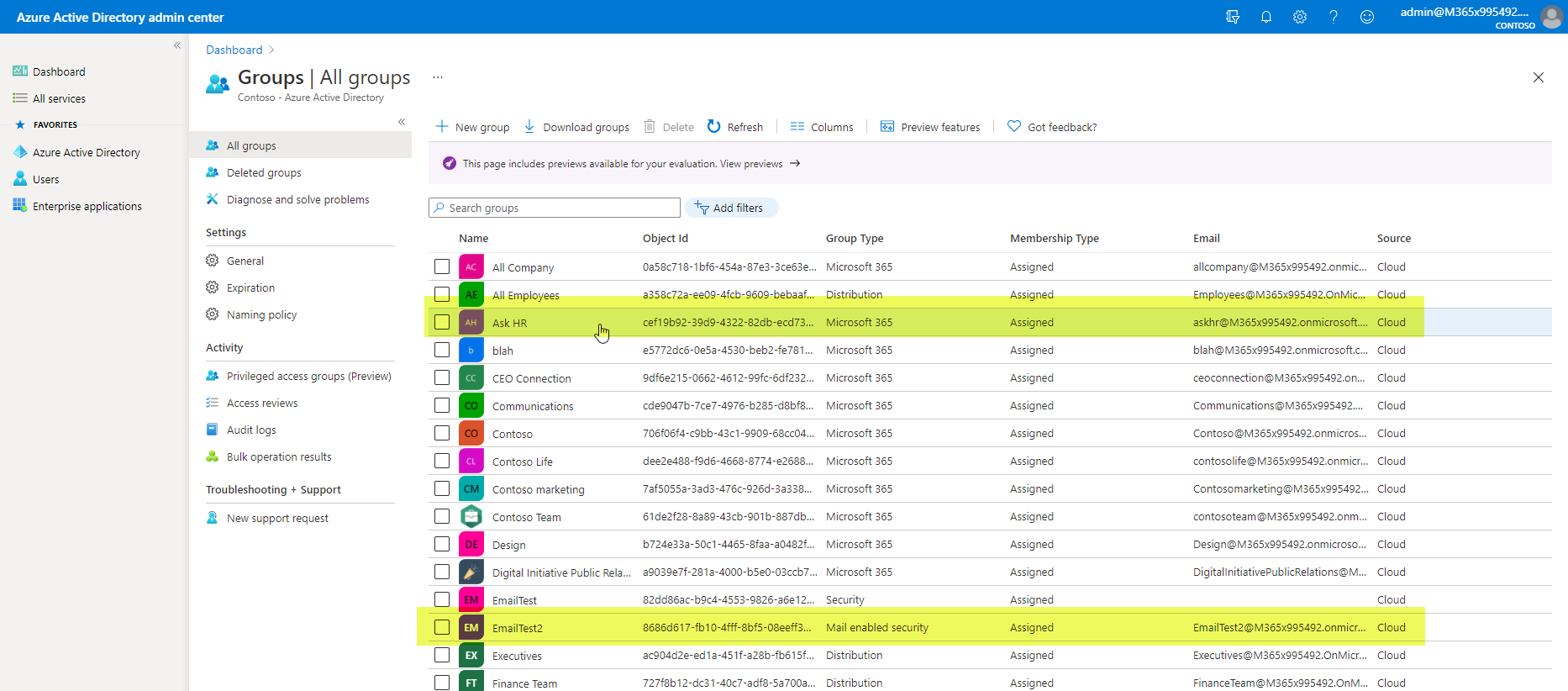
Task: Click the Contoso Team group avatar
Action: (471, 517)
